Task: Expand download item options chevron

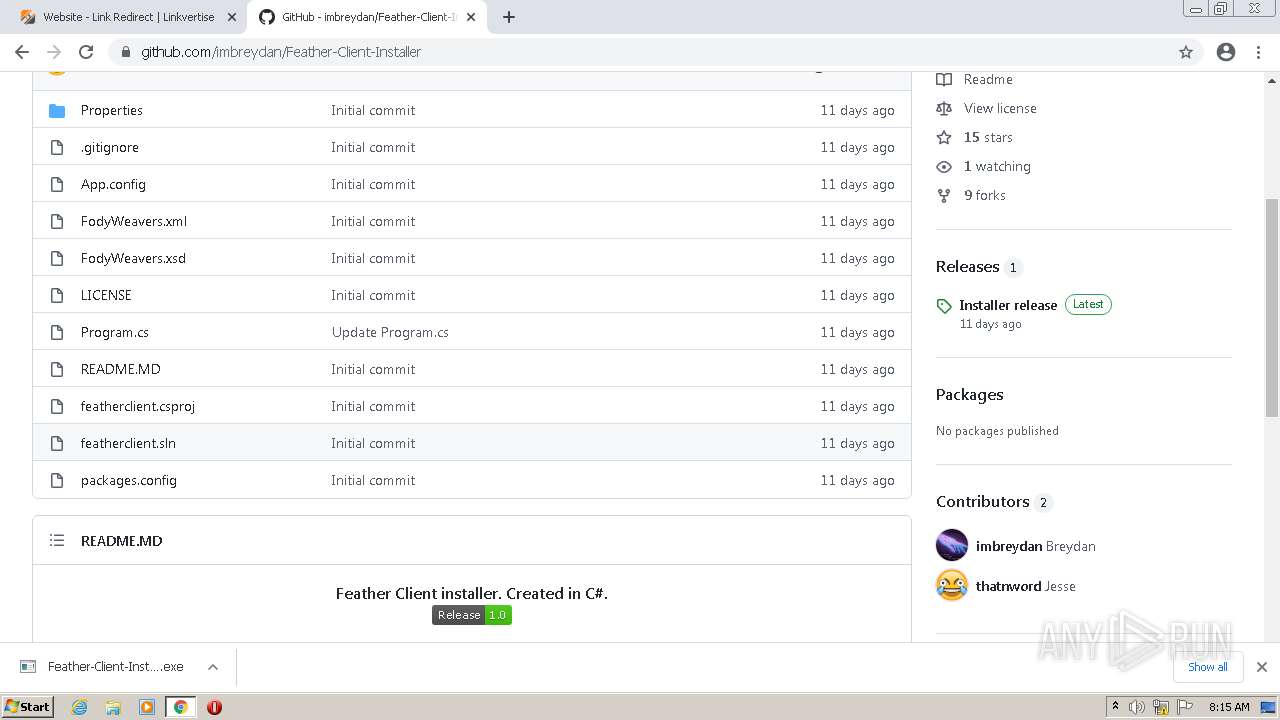Action: pos(212,667)
